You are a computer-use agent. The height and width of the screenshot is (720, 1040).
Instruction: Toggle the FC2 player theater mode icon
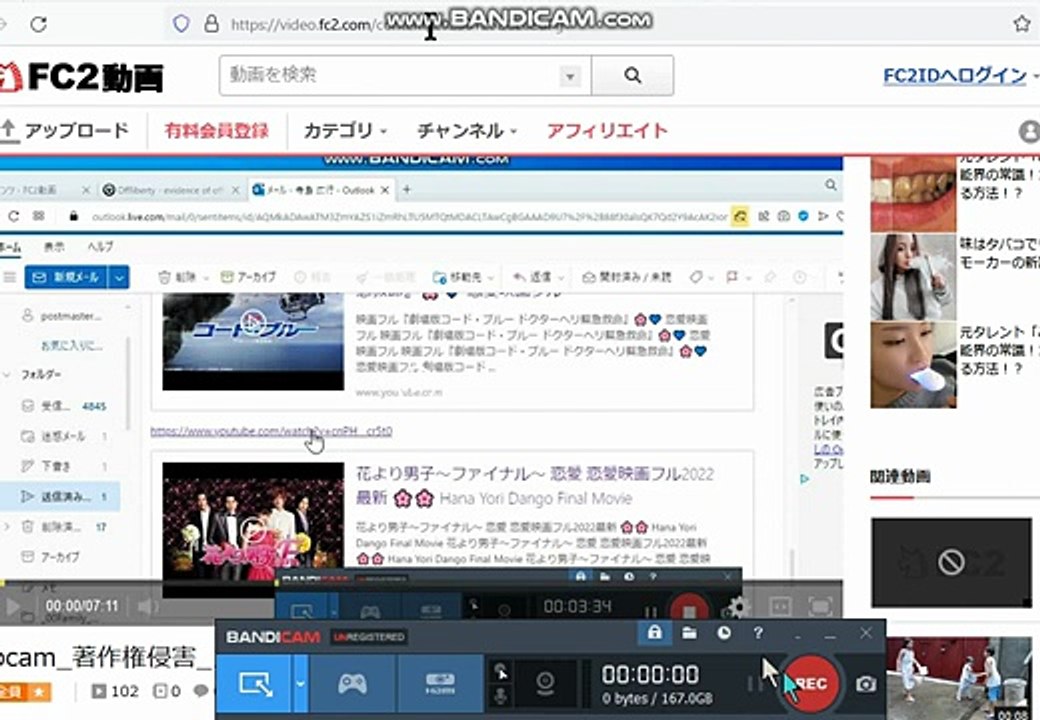[x=779, y=606]
